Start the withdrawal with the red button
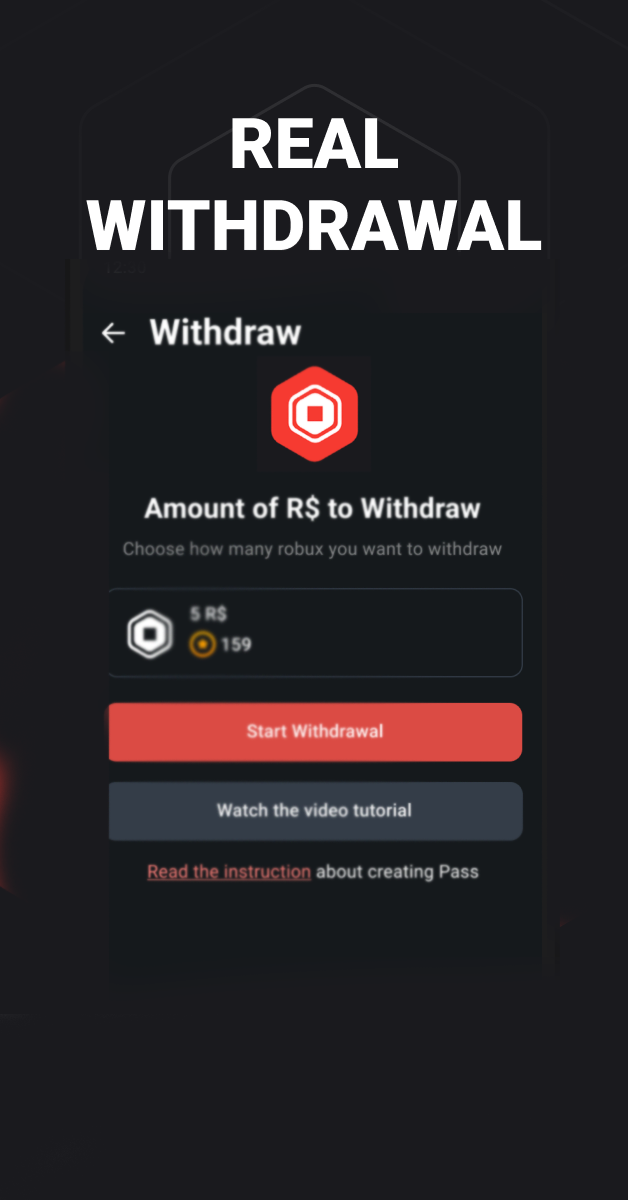This screenshot has height=1200, width=628. coord(315,732)
